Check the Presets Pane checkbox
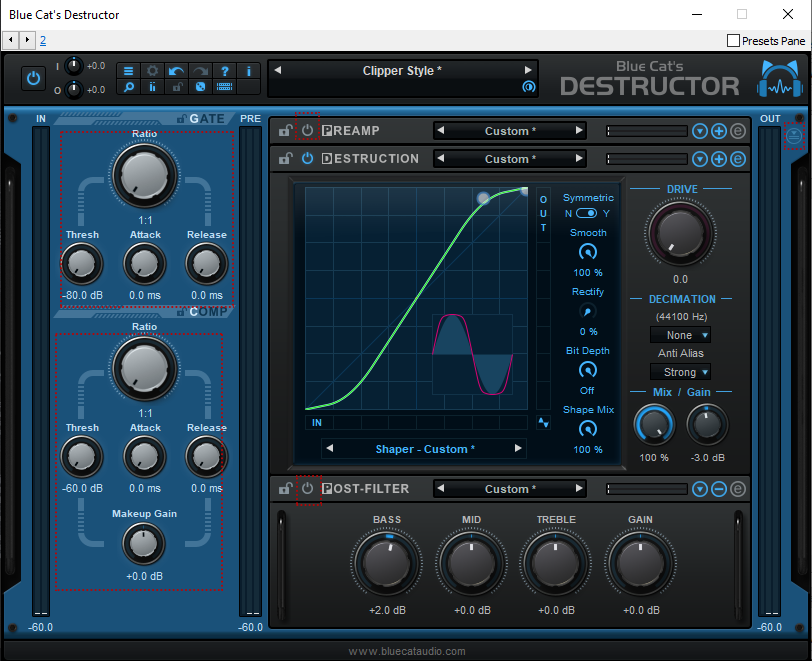Screen dimensions: 812x661 pos(733,40)
